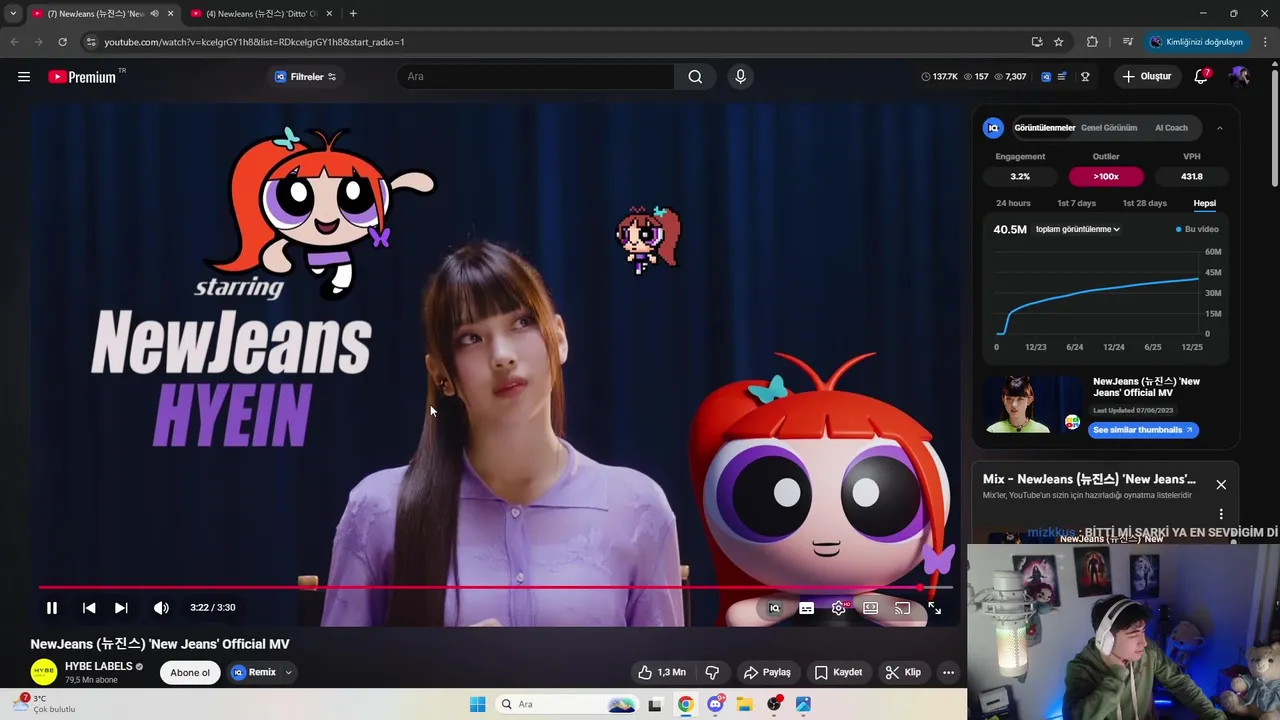Share the video with Paylaş

tap(767, 672)
